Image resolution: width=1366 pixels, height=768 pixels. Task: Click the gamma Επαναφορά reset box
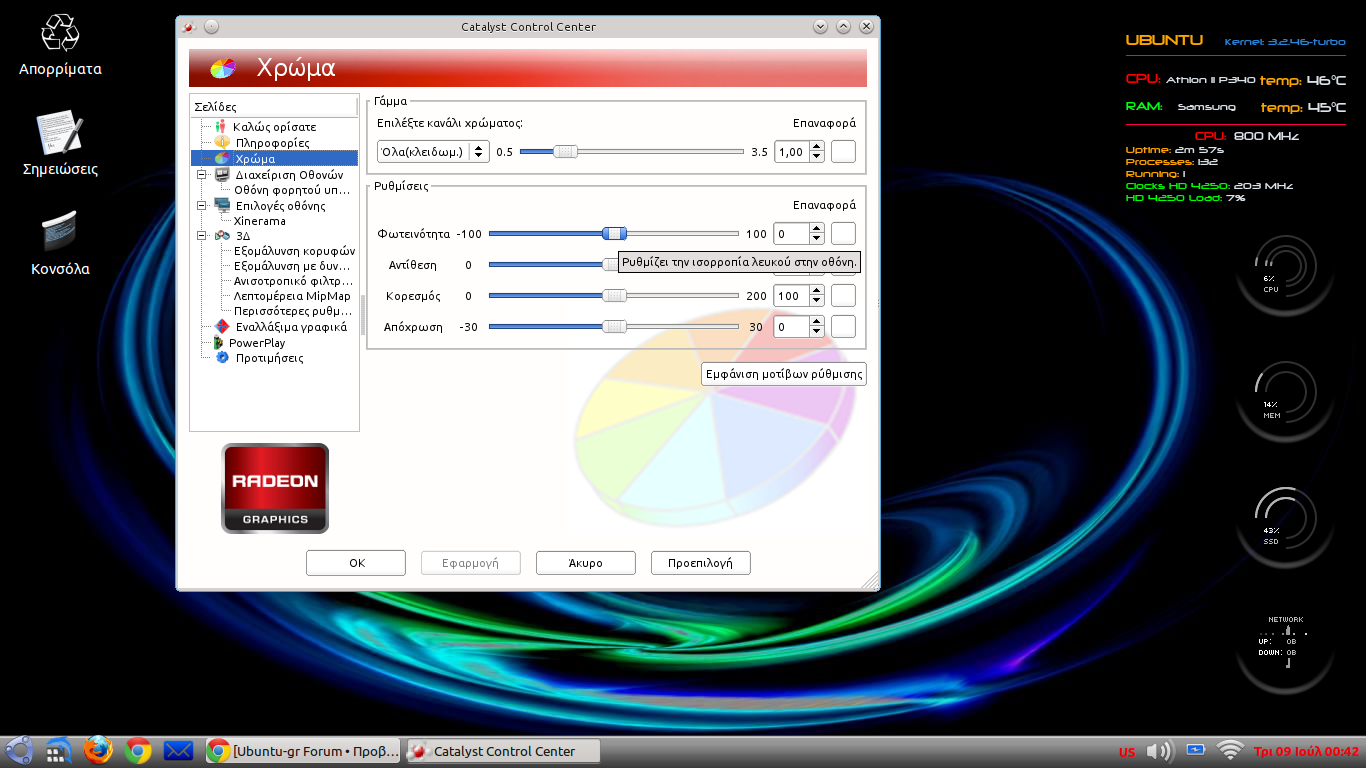point(843,152)
